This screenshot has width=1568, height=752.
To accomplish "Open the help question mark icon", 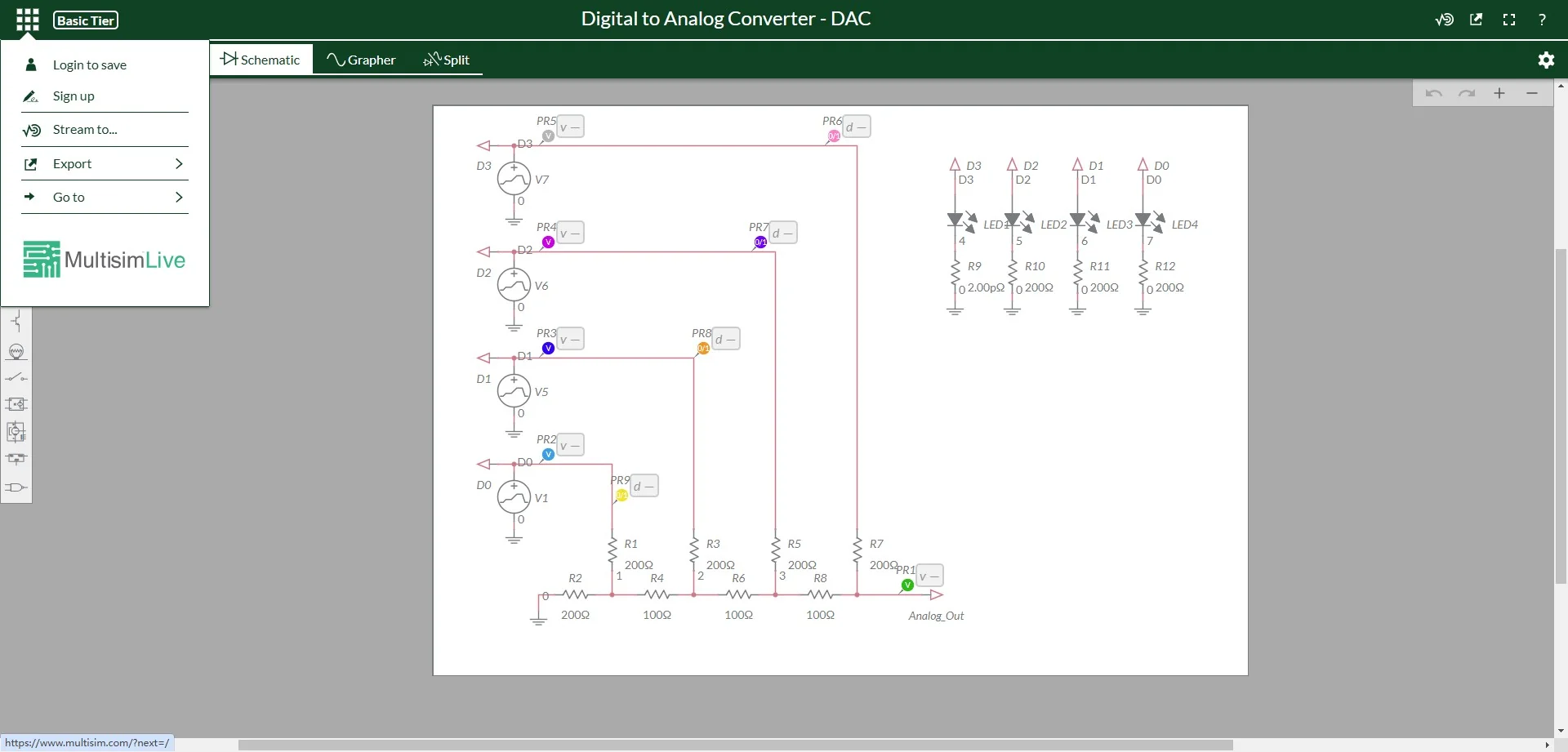I will [x=1542, y=19].
